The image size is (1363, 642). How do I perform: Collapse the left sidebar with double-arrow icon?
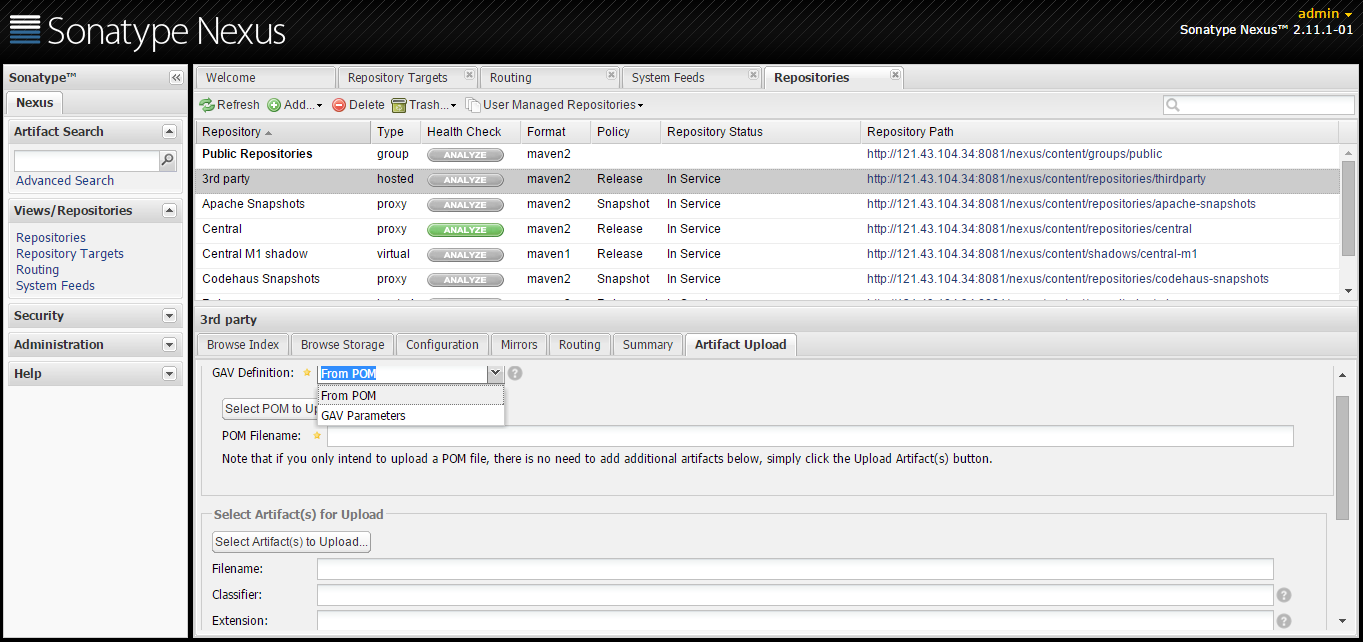[176, 78]
